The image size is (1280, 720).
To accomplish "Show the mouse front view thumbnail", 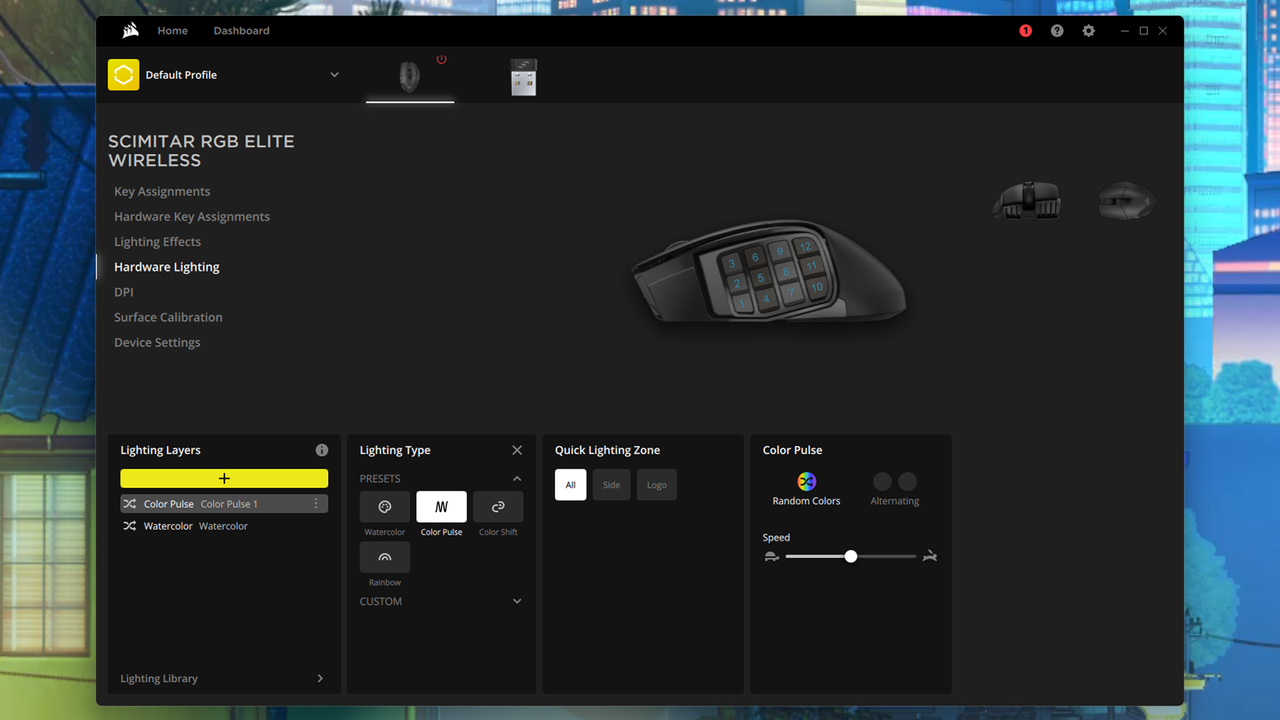I will (1026, 200).
